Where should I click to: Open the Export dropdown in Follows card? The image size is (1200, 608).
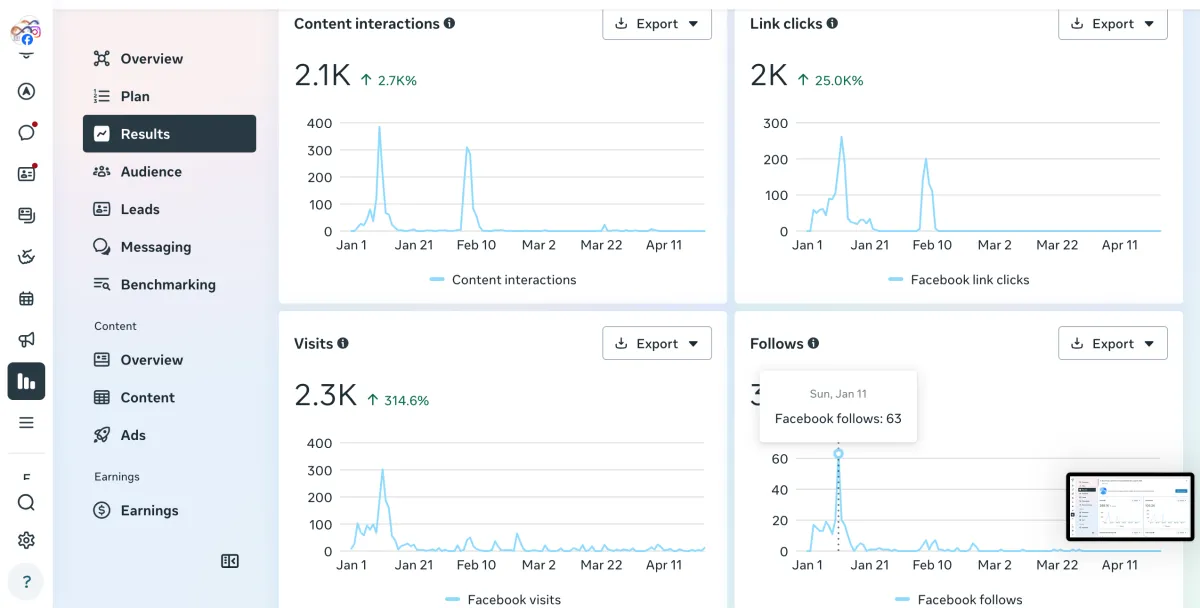pyautogui.click(x=1113, y=343)
